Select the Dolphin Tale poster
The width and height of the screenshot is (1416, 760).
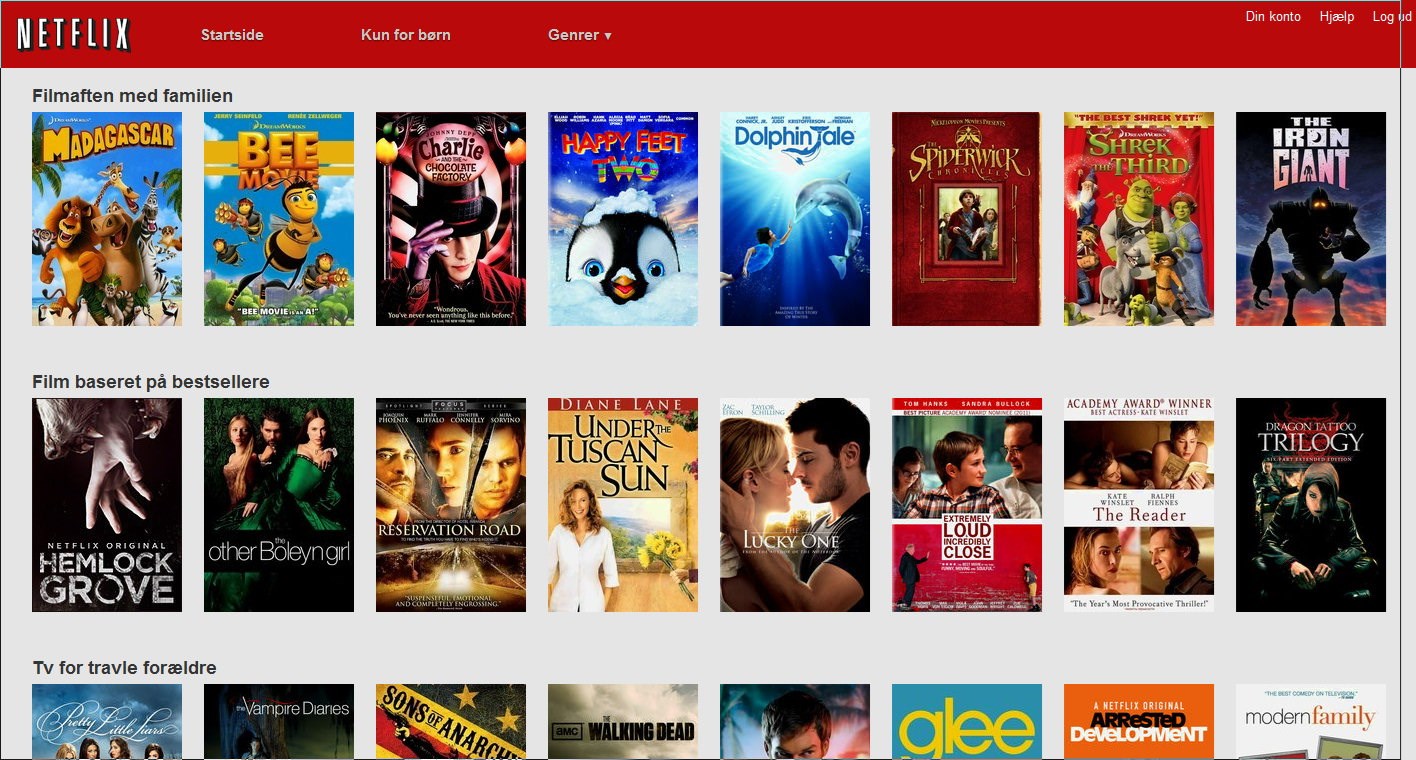point(795,219)
